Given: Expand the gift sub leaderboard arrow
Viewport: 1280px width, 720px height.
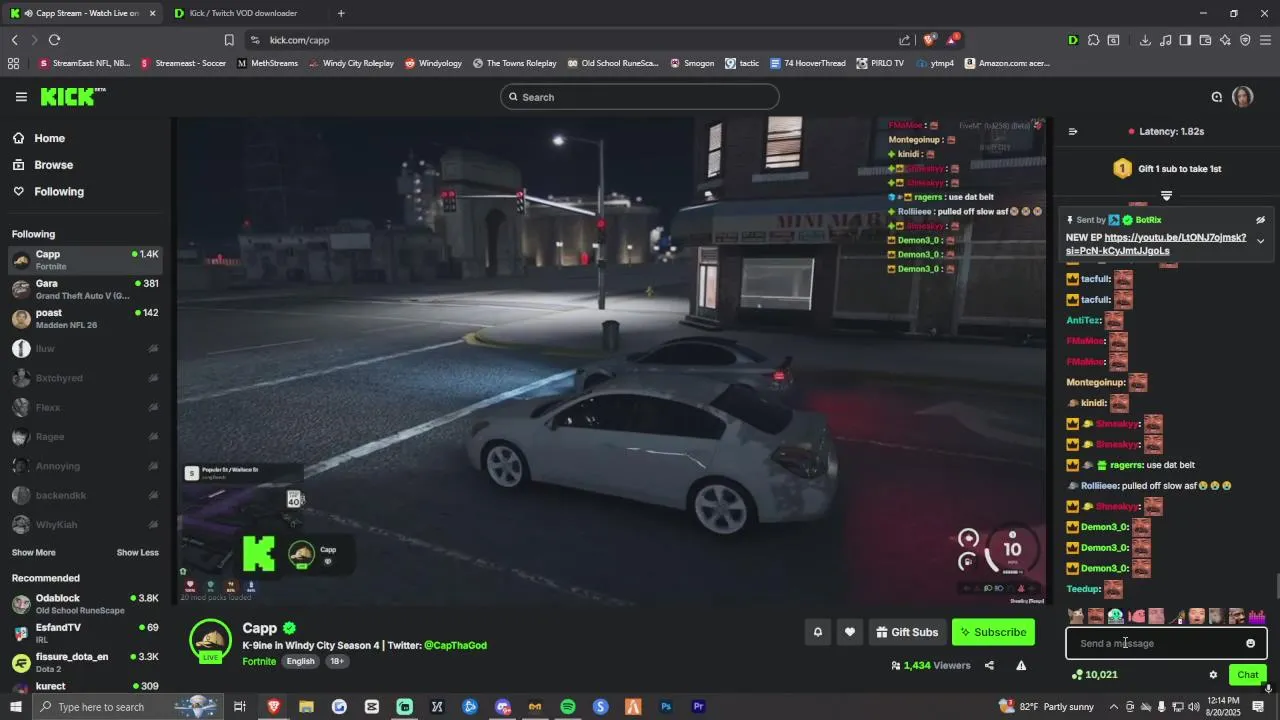Looking at the screenshot, I should click(x=1166, y=195).
